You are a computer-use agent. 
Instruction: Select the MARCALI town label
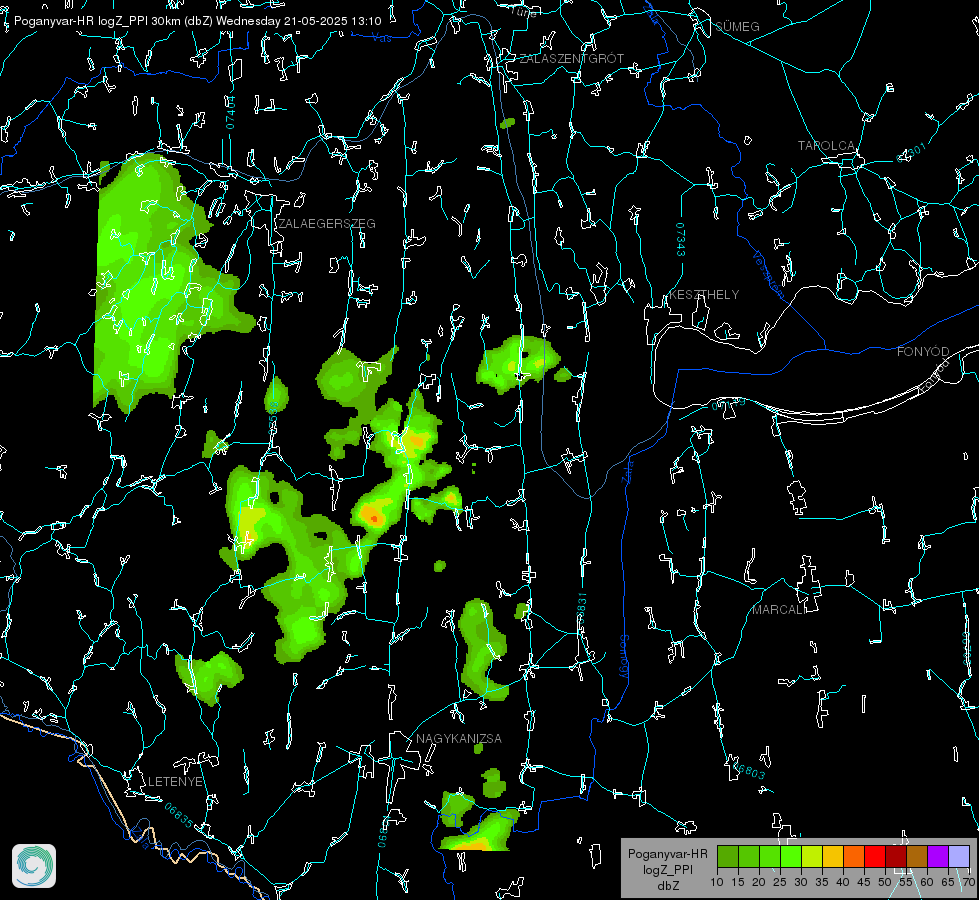click(779, 610)
